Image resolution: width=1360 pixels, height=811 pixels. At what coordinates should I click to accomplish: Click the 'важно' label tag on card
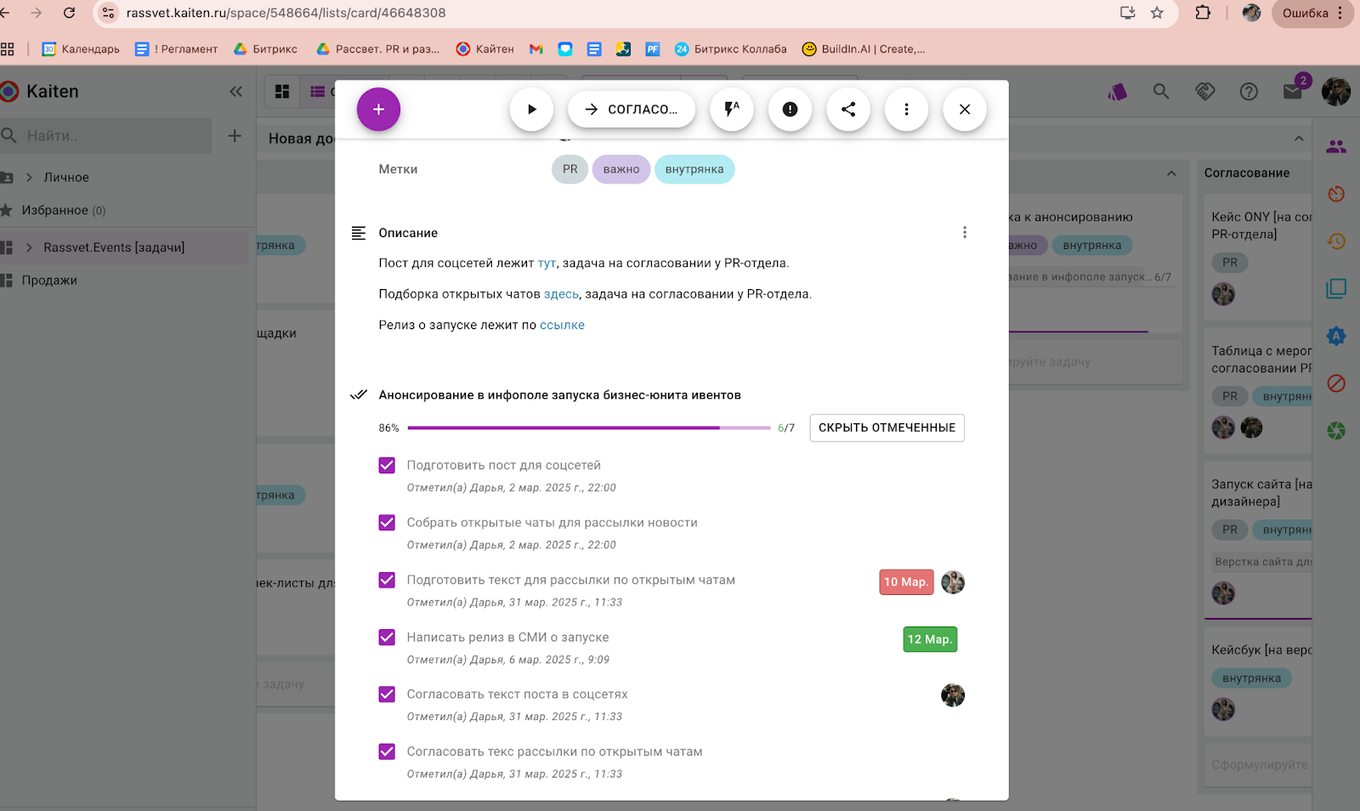[621, 169]
